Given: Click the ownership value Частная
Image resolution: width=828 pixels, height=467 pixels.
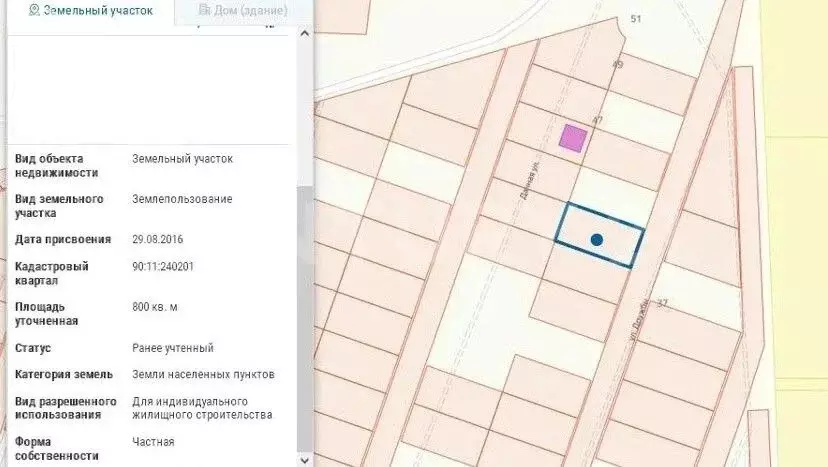Looking at the screenshot, I should pos(153,442).
